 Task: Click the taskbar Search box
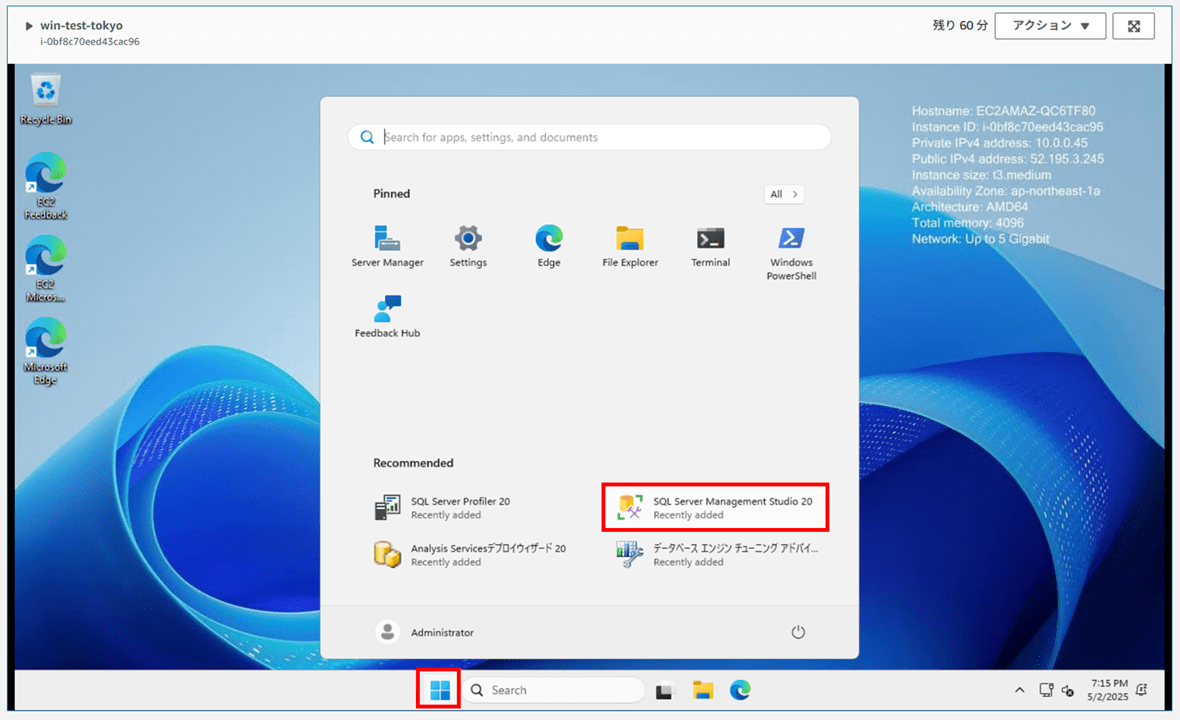[x=553, y=690]
